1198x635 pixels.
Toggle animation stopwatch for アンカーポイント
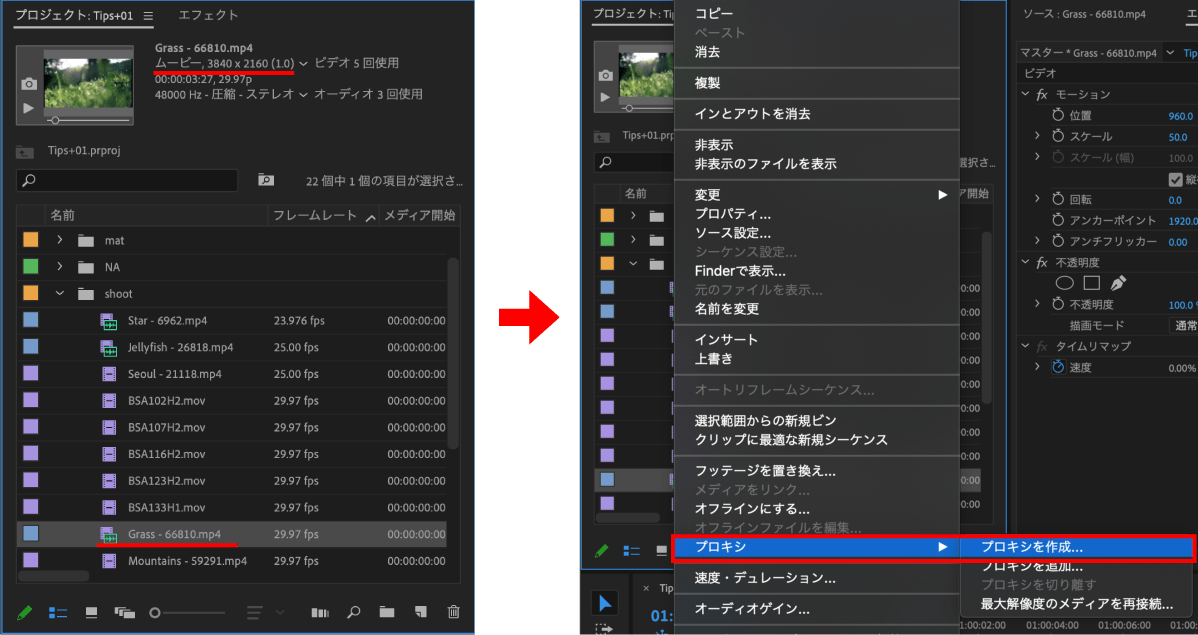[x=1058, y=220]
